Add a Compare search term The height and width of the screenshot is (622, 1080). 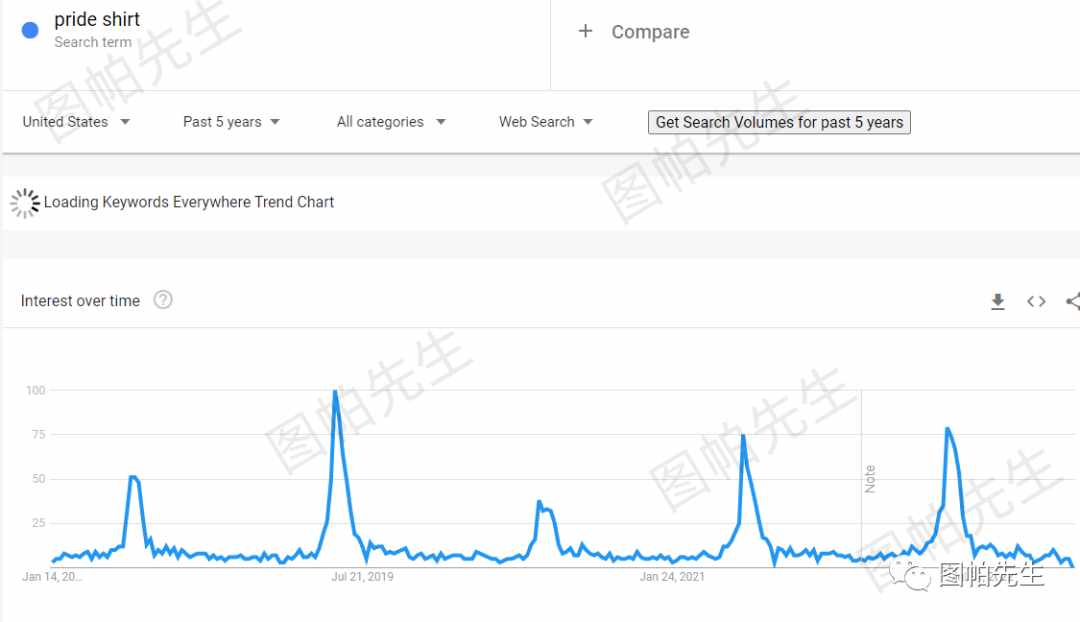(650, 32)
